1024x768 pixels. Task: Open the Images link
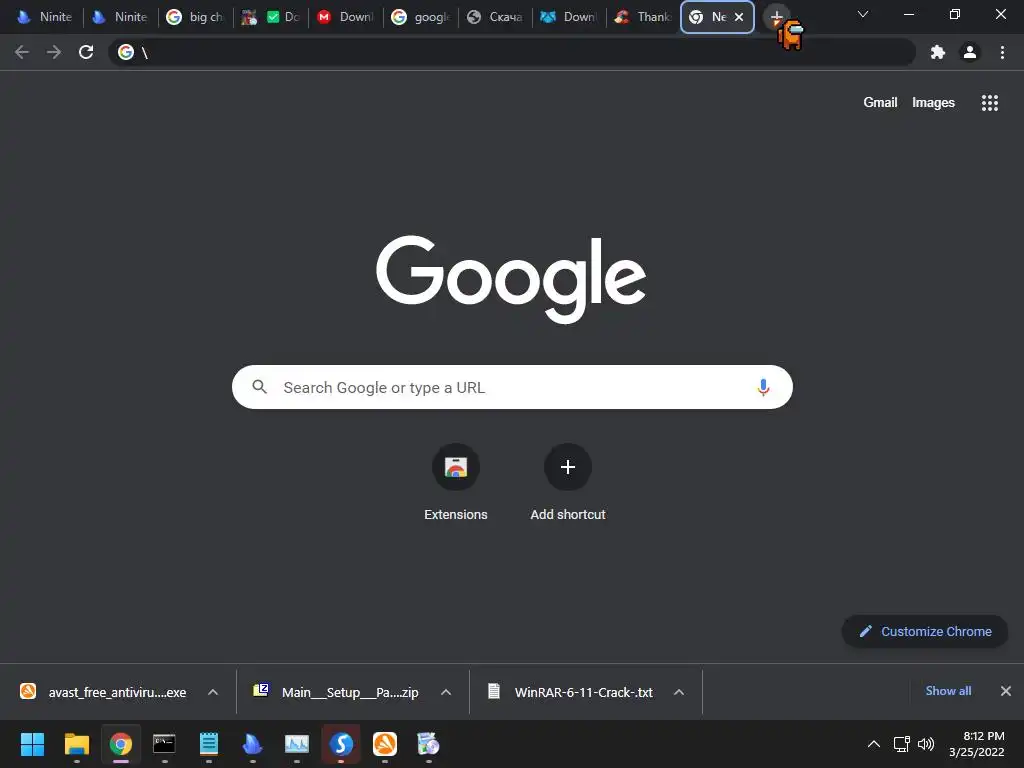[933, 103]
